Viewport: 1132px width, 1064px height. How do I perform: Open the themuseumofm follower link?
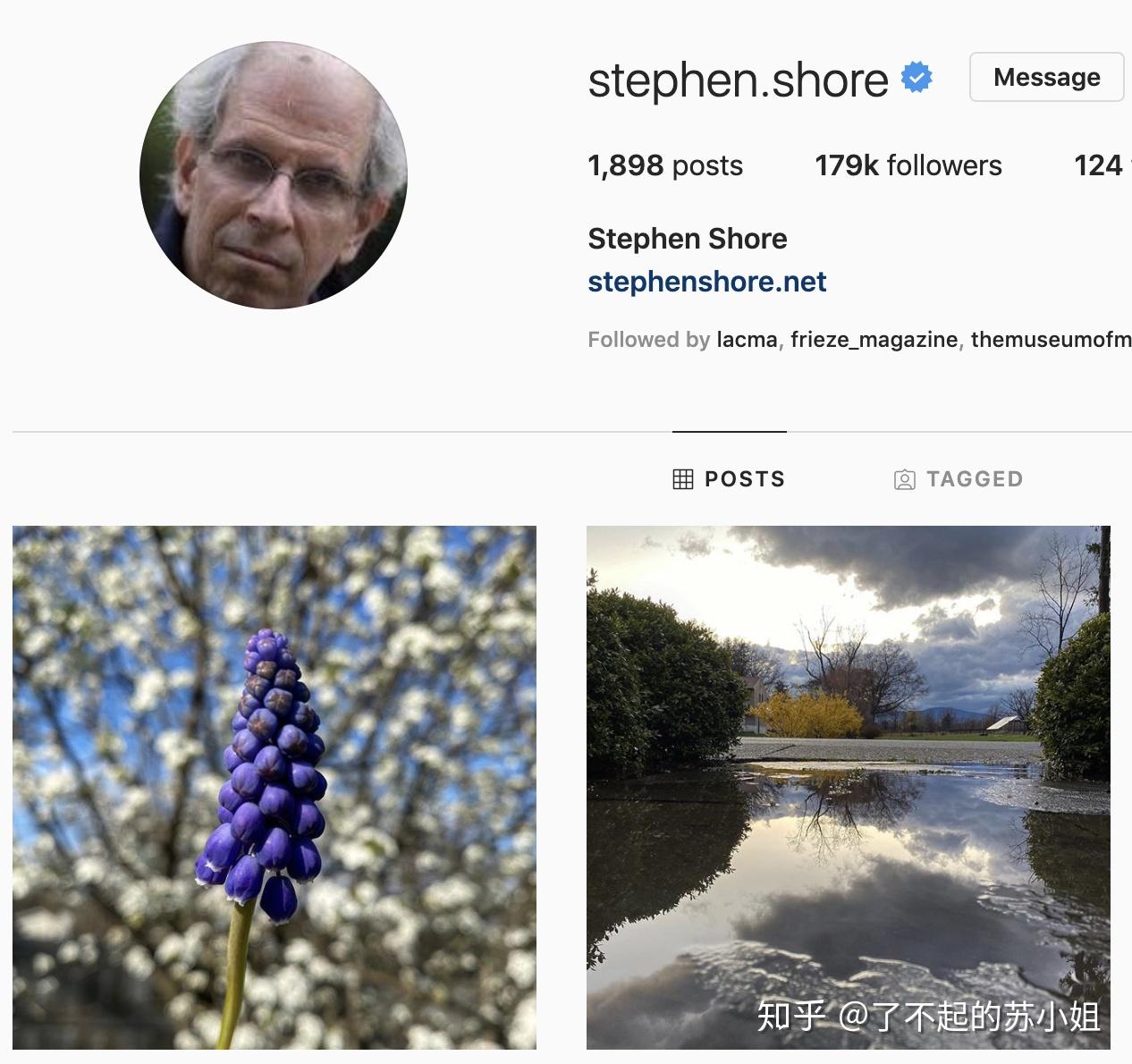[x=1051, y=340]
